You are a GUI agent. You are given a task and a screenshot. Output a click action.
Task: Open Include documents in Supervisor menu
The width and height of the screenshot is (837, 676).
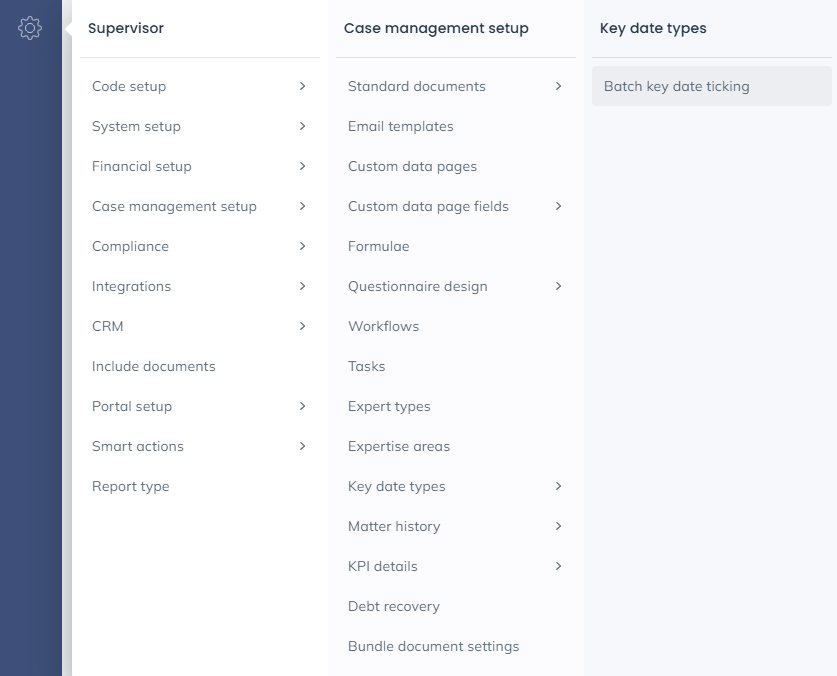click(x=153, y=366)
